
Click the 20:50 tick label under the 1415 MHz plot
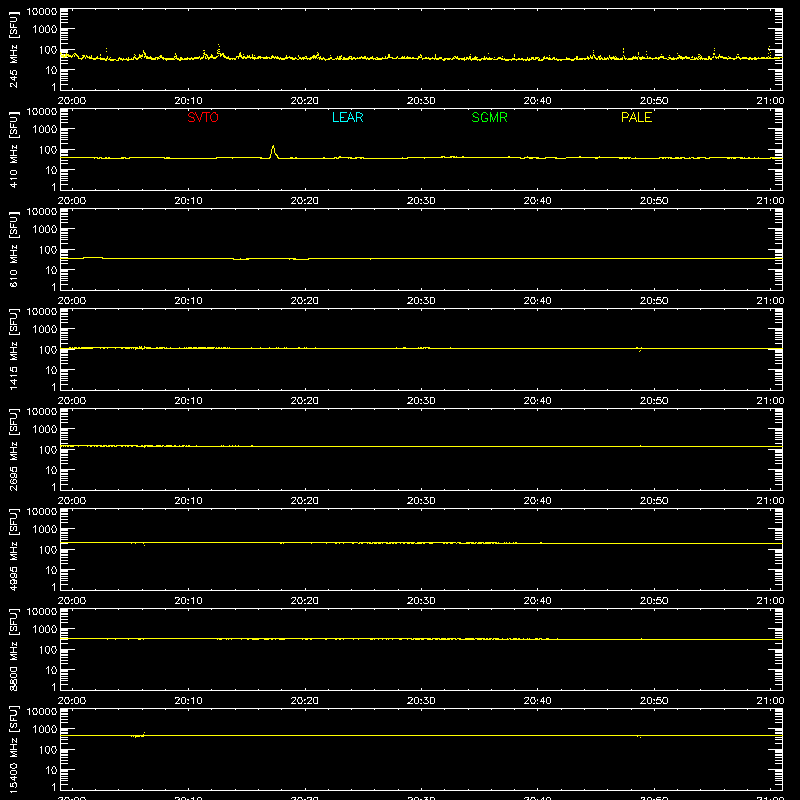coord(654,401)
